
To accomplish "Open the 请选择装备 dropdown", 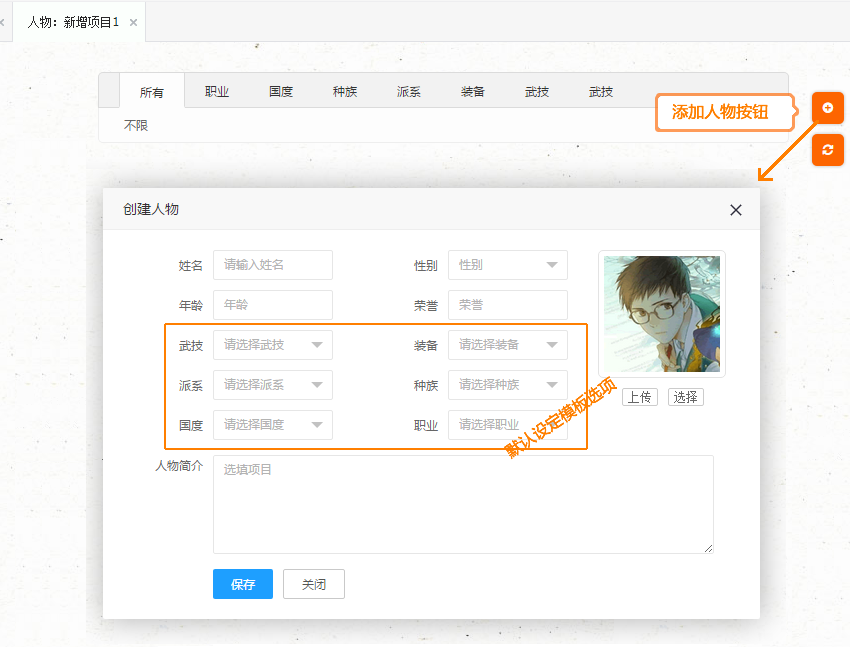I will (x=507, y=345).
